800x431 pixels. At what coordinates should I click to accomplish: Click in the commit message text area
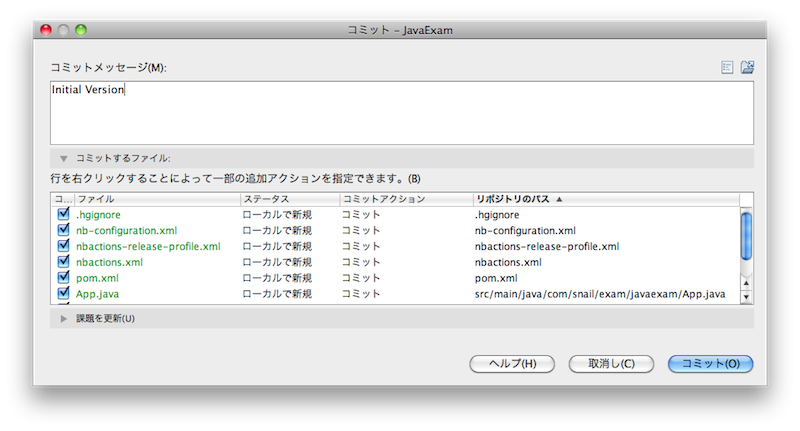click(401, 112)
